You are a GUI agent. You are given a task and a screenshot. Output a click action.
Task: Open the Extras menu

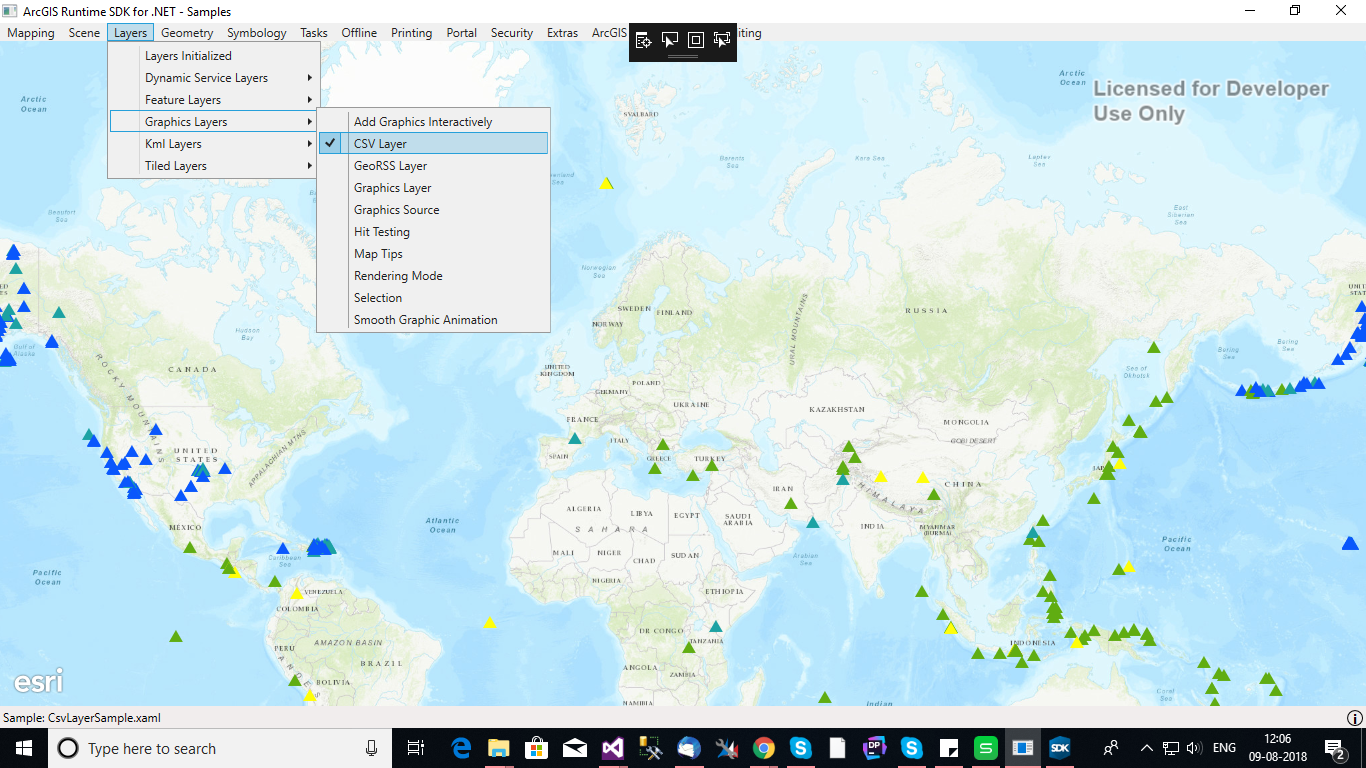[x=562, y=33]
